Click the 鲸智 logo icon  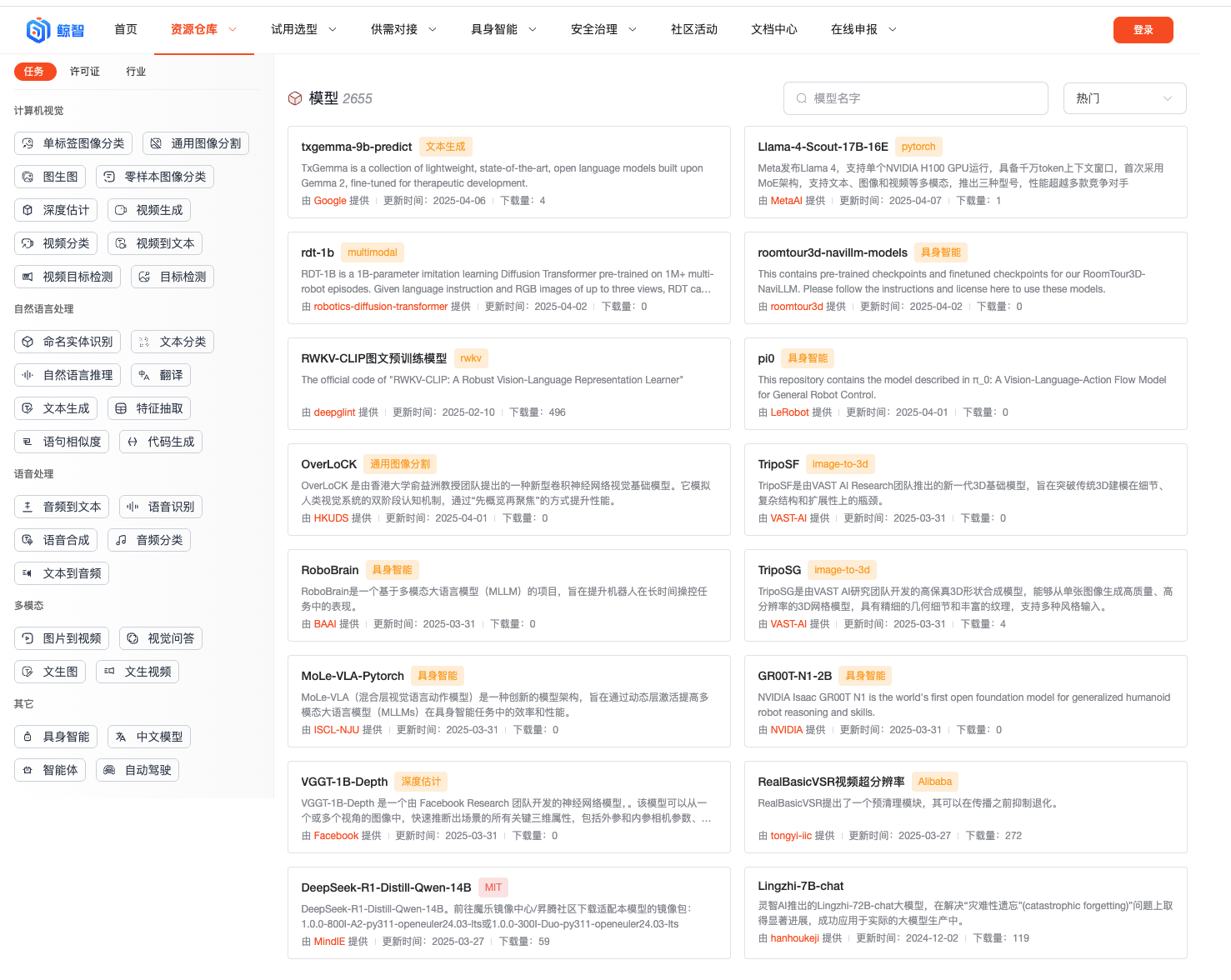(x=38, y=30)
